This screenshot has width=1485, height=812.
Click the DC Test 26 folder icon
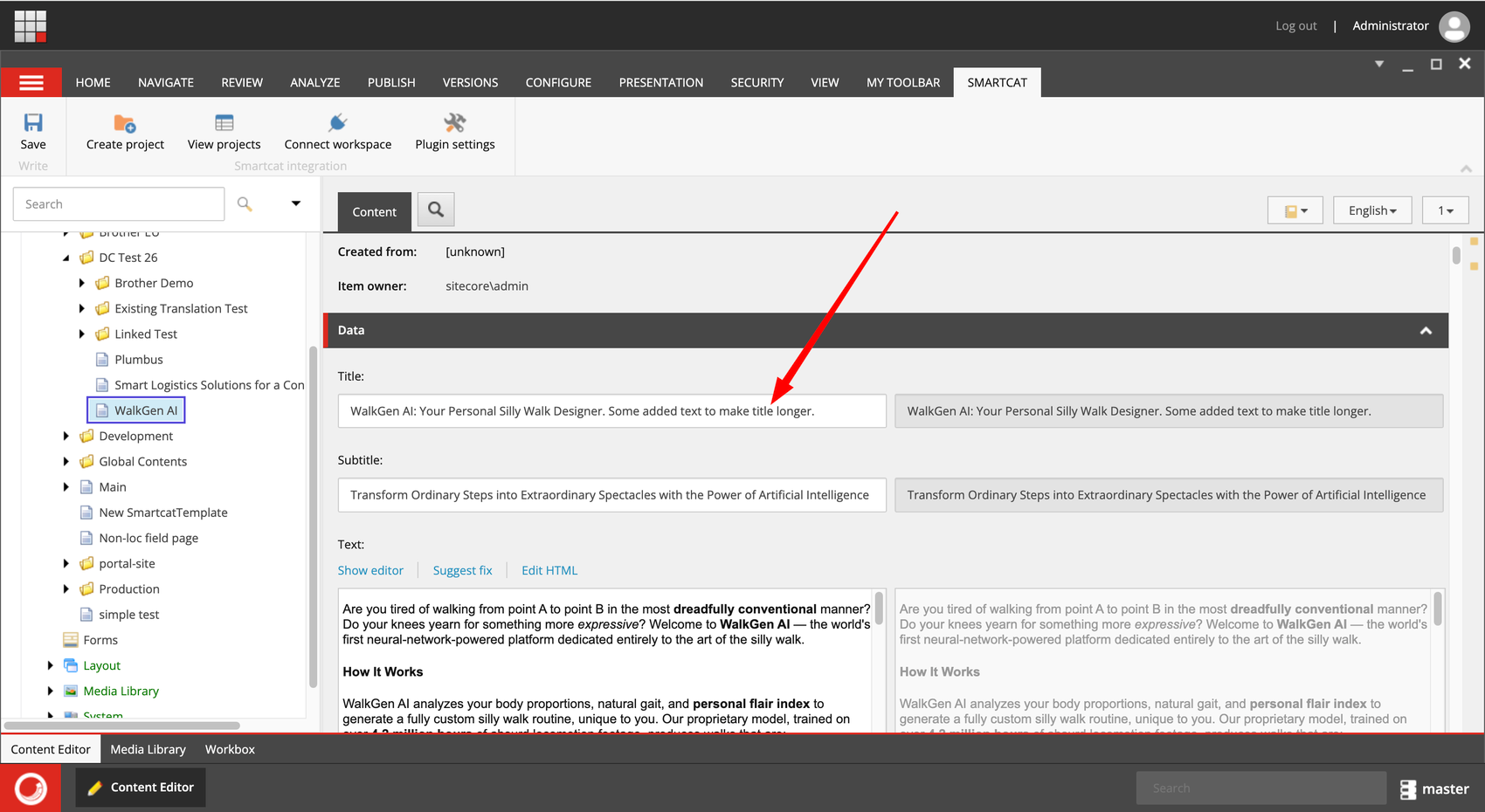(86, 258)
